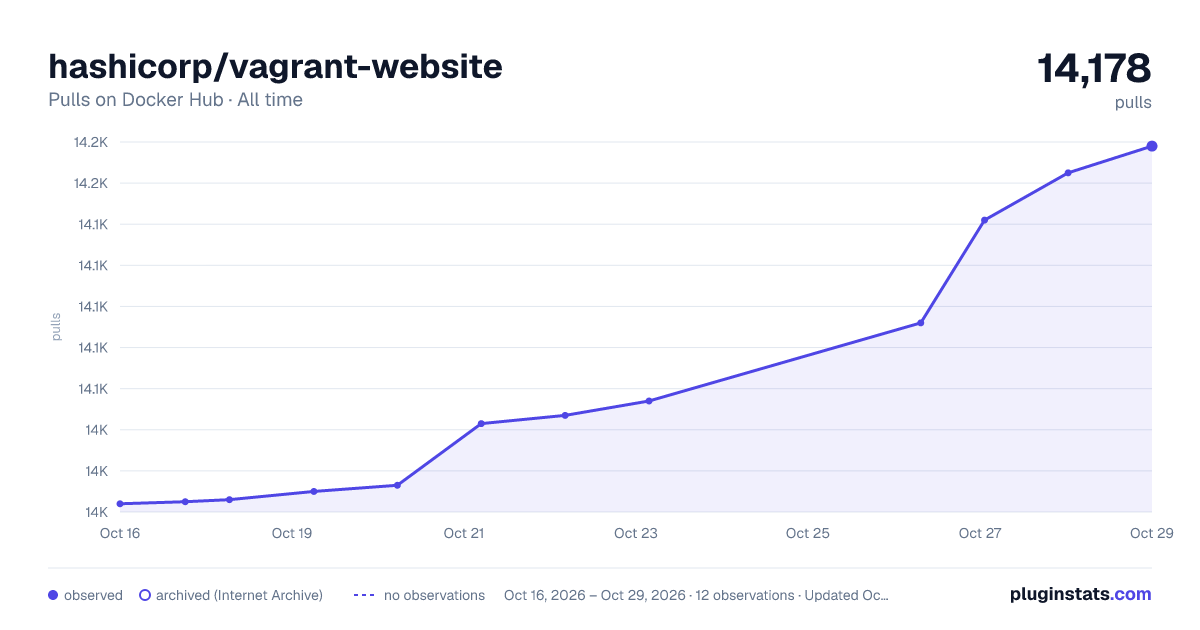Screen dimensions: 1200x630
Task: Select the Oct 16 first data point
Action: 120,504
